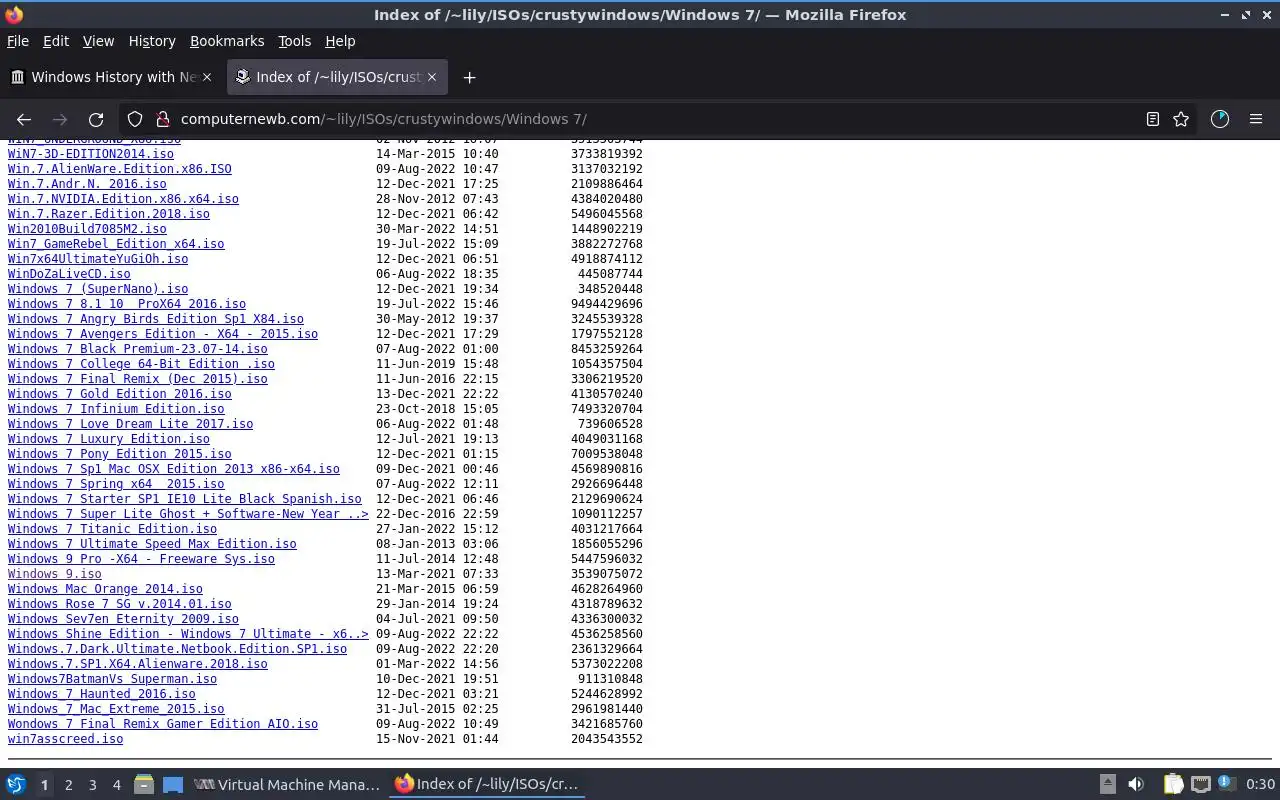This screenshot has height=800, width=1280.
Task: Click the Firefox Index of ~lily taskbar button
Action: (487, 785)
